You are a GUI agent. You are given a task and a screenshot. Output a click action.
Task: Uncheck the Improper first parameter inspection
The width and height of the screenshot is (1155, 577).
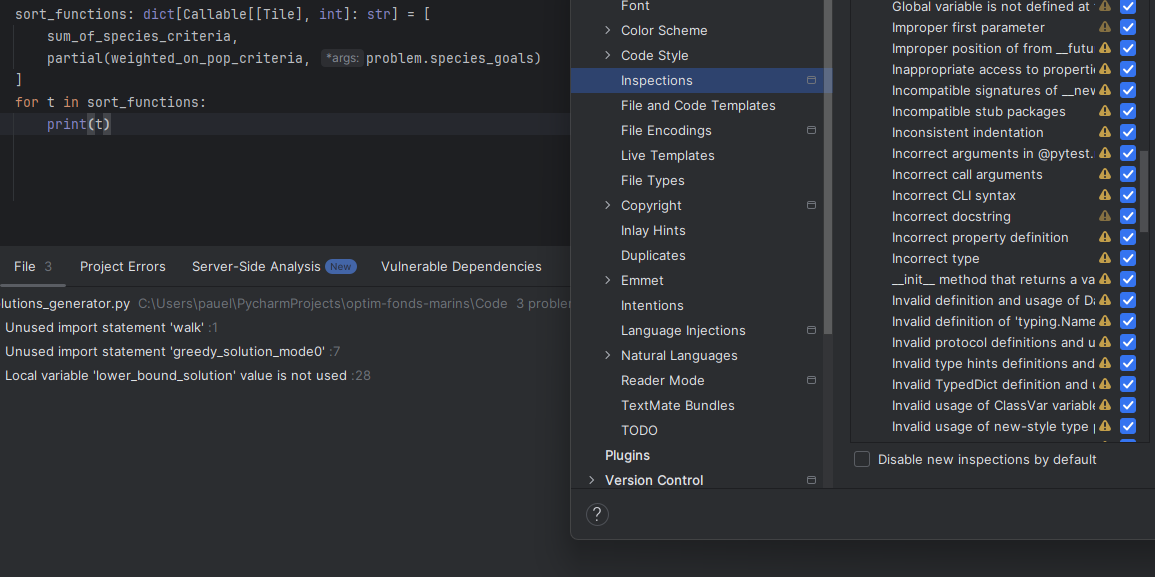tap(1128, 27)
